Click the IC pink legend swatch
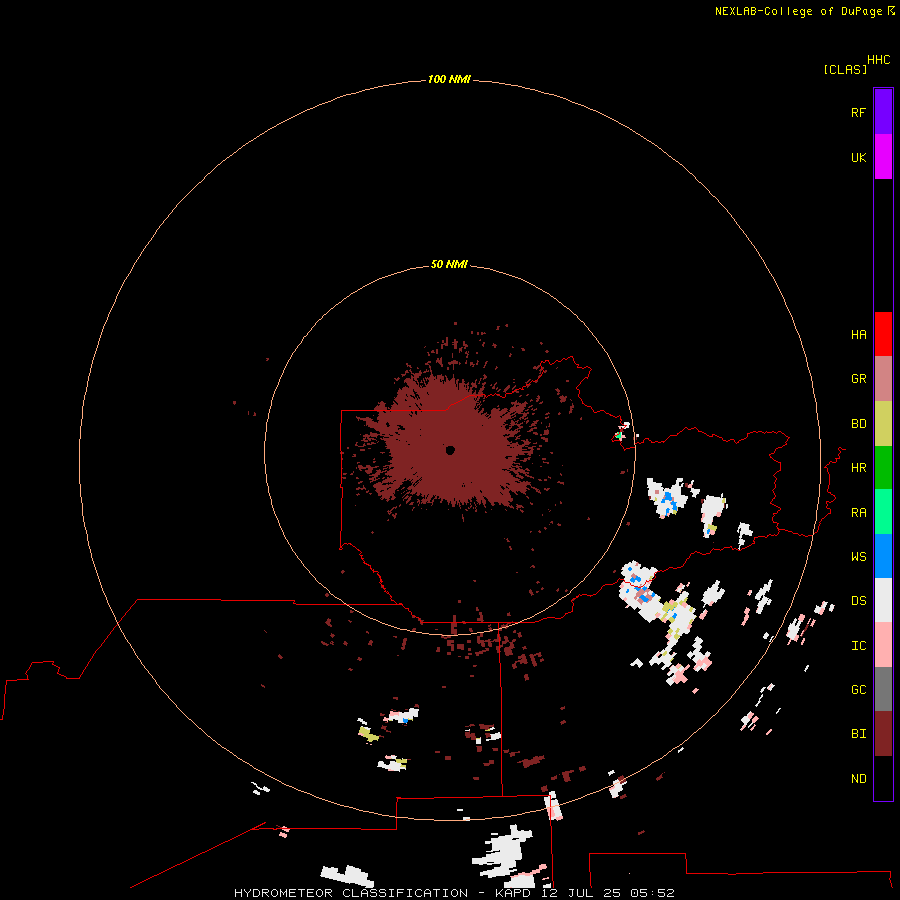900x900 pixels. 883,645
